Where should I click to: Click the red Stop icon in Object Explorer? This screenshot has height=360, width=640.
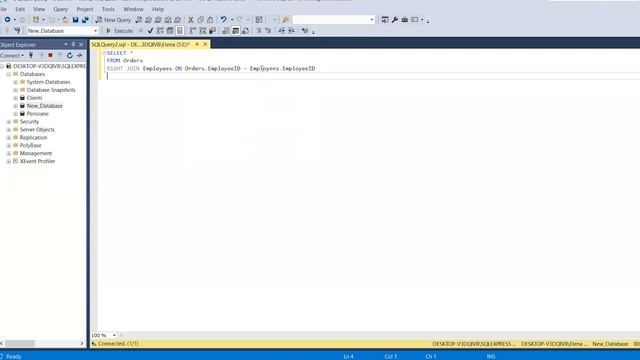50,56
